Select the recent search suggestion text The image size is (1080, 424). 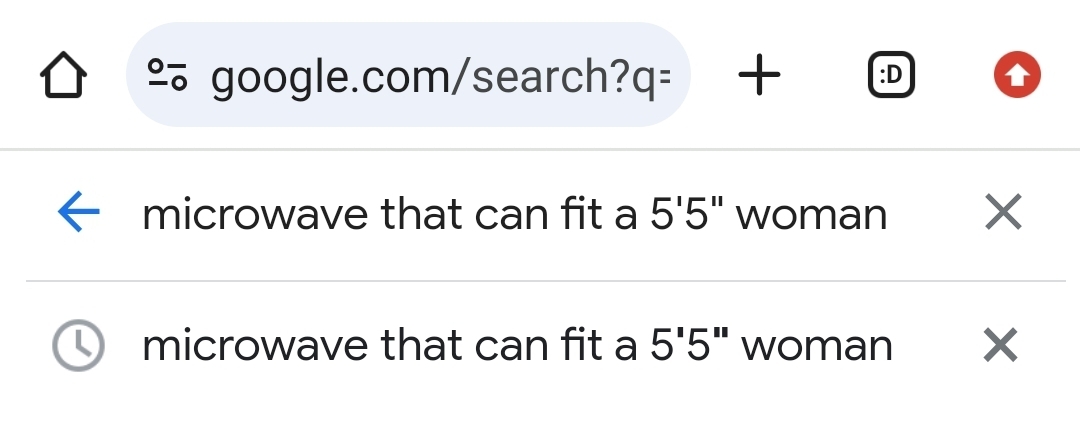pyautogui.click(x=517, y=346)
